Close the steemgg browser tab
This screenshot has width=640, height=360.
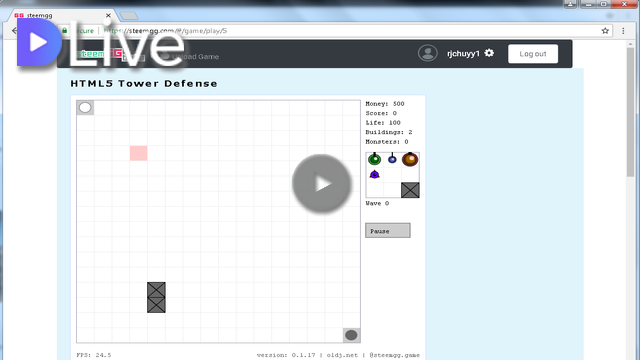(108, 16)
